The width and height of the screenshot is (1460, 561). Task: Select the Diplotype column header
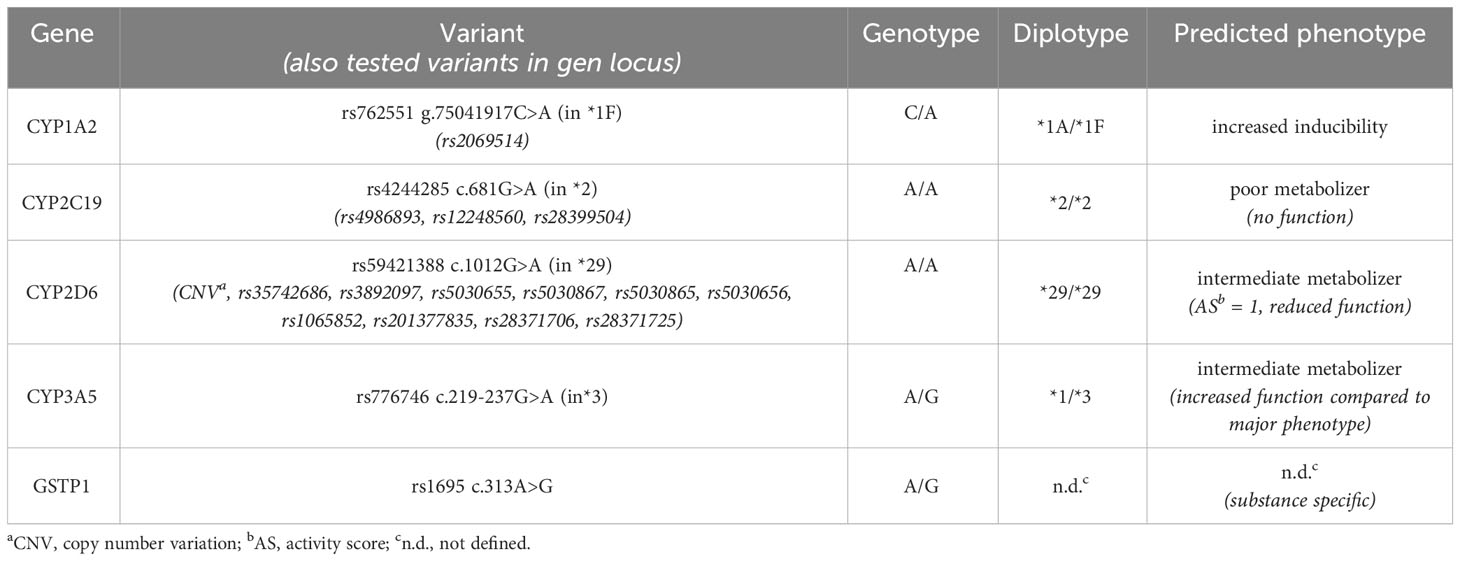click(1071, 34)
